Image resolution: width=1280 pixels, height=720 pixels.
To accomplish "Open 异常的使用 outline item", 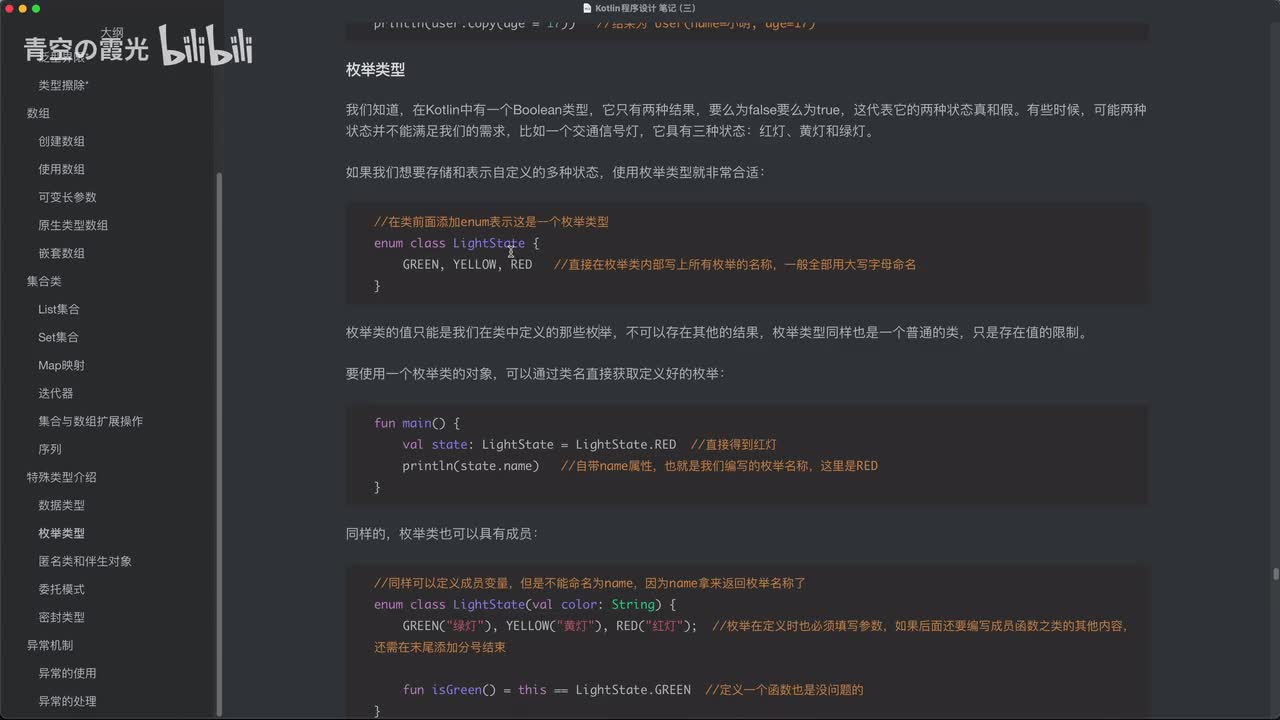I will pos(67,673).
